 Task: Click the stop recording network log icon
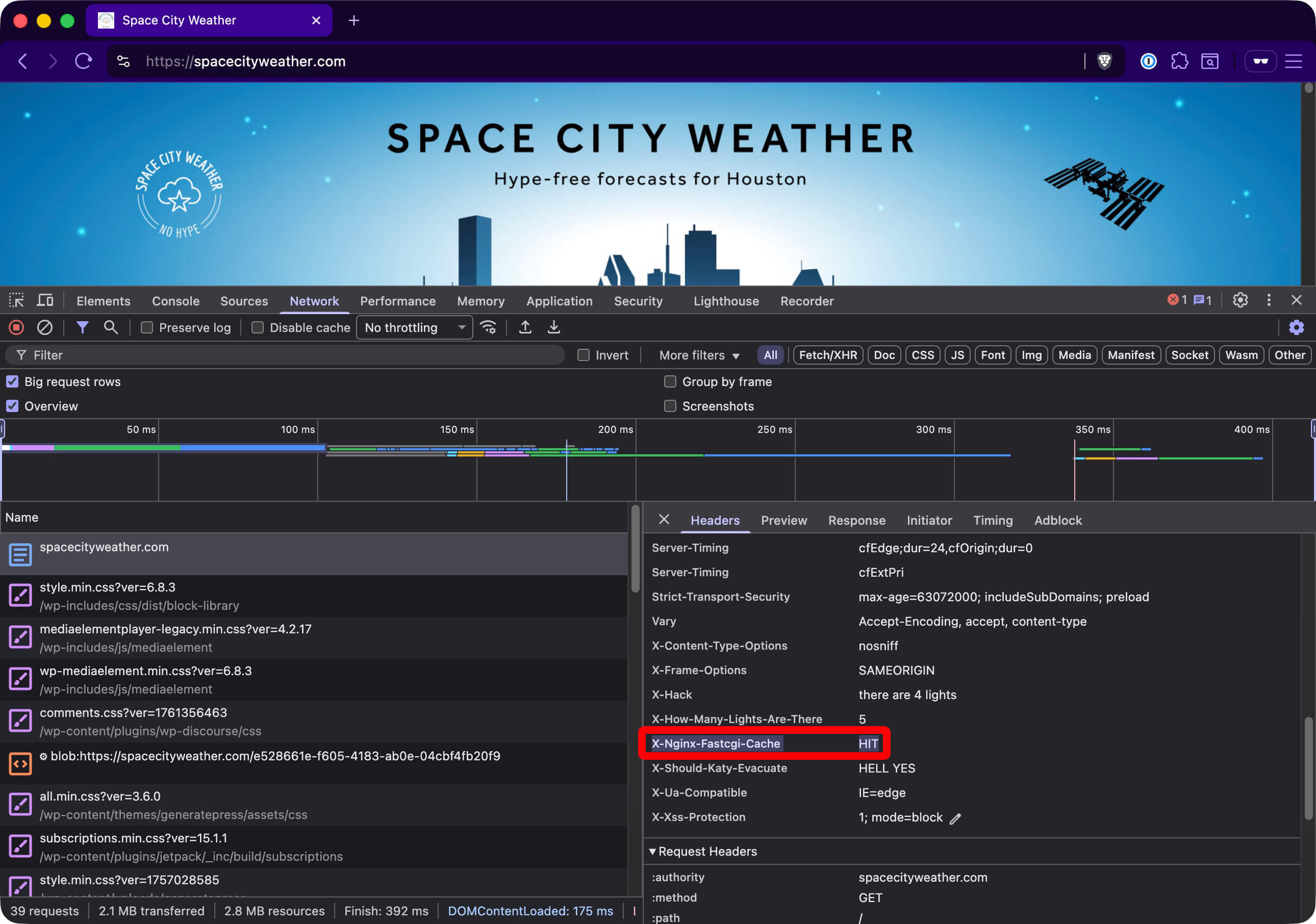click(x=16, y=327)
